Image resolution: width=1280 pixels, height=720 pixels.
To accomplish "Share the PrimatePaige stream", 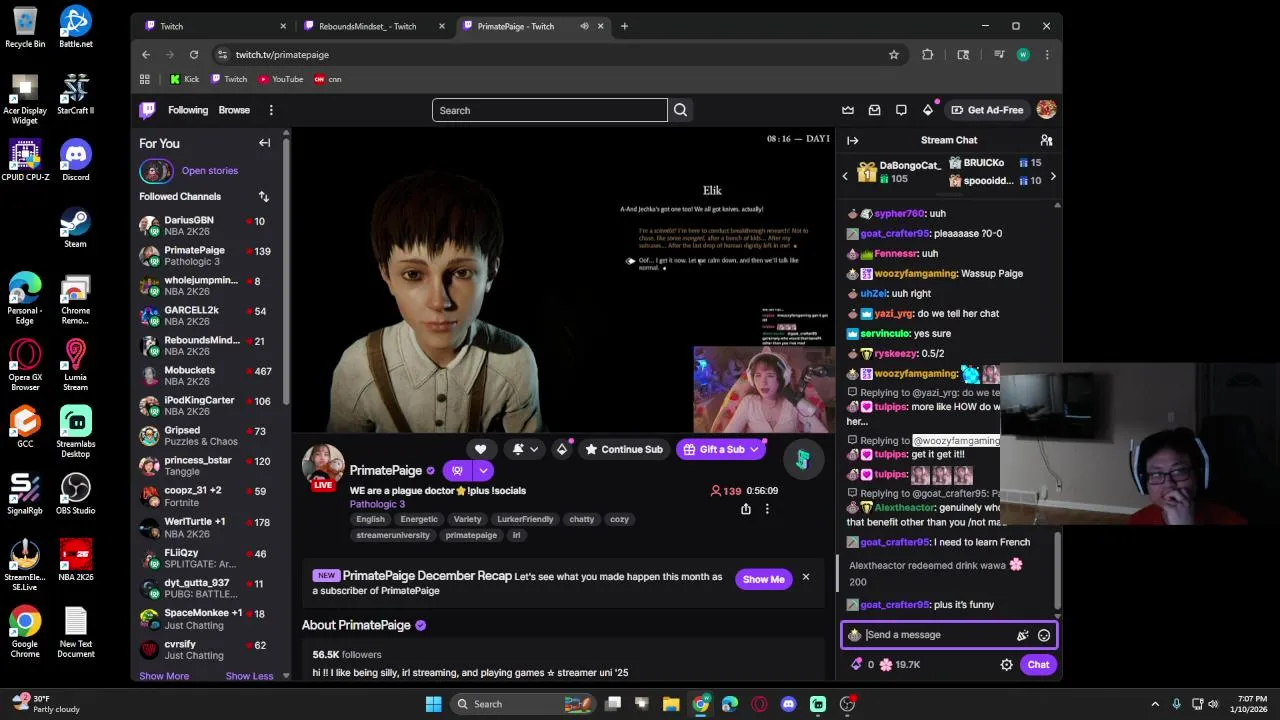I will [x=745, y=509].
